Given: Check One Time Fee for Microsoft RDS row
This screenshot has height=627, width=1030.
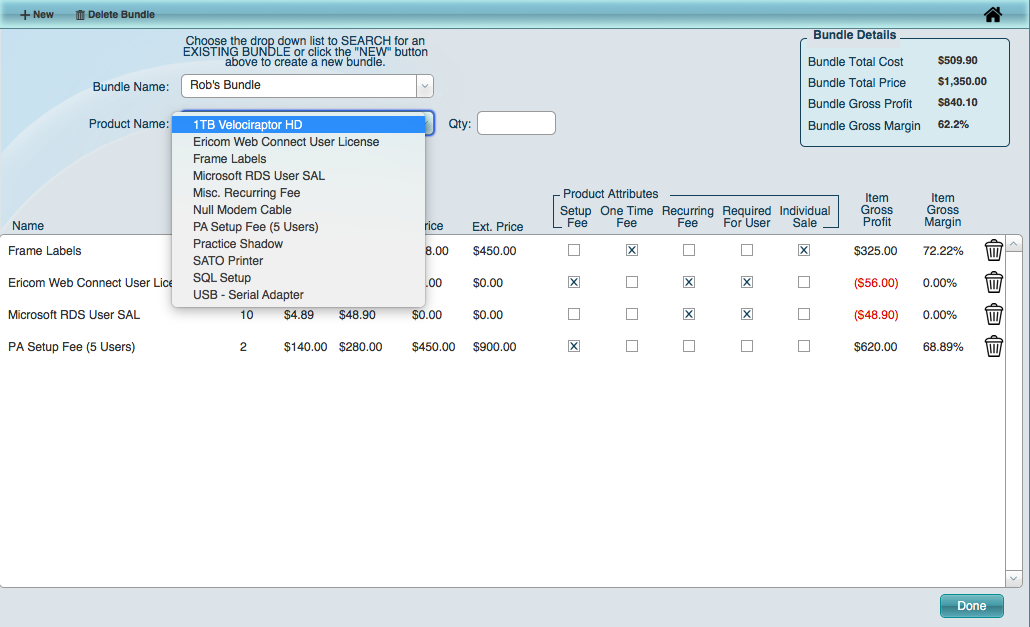Looking at the screenshot, I should [x=632, y=314].
